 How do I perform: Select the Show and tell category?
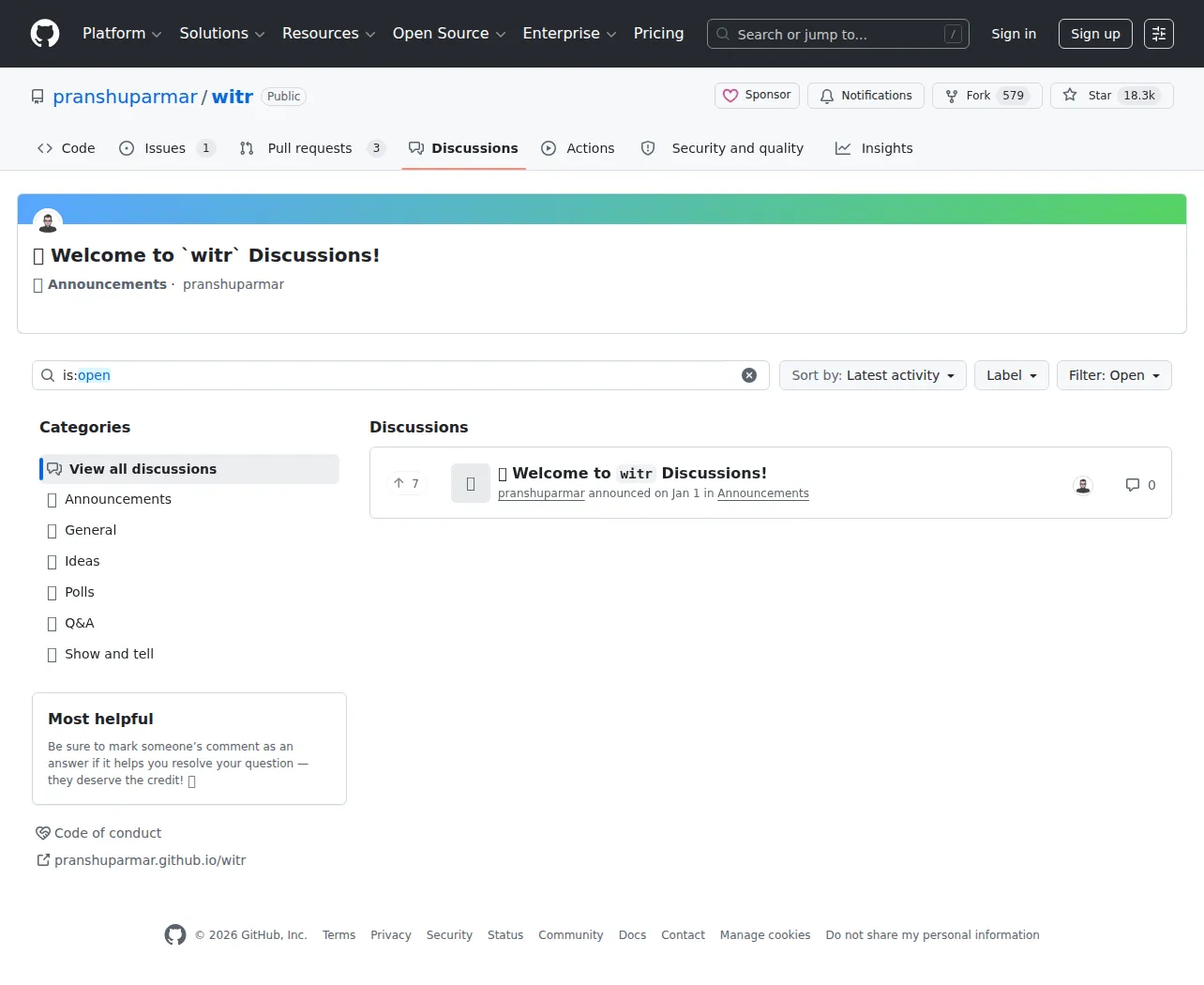[x=189, y=654]
